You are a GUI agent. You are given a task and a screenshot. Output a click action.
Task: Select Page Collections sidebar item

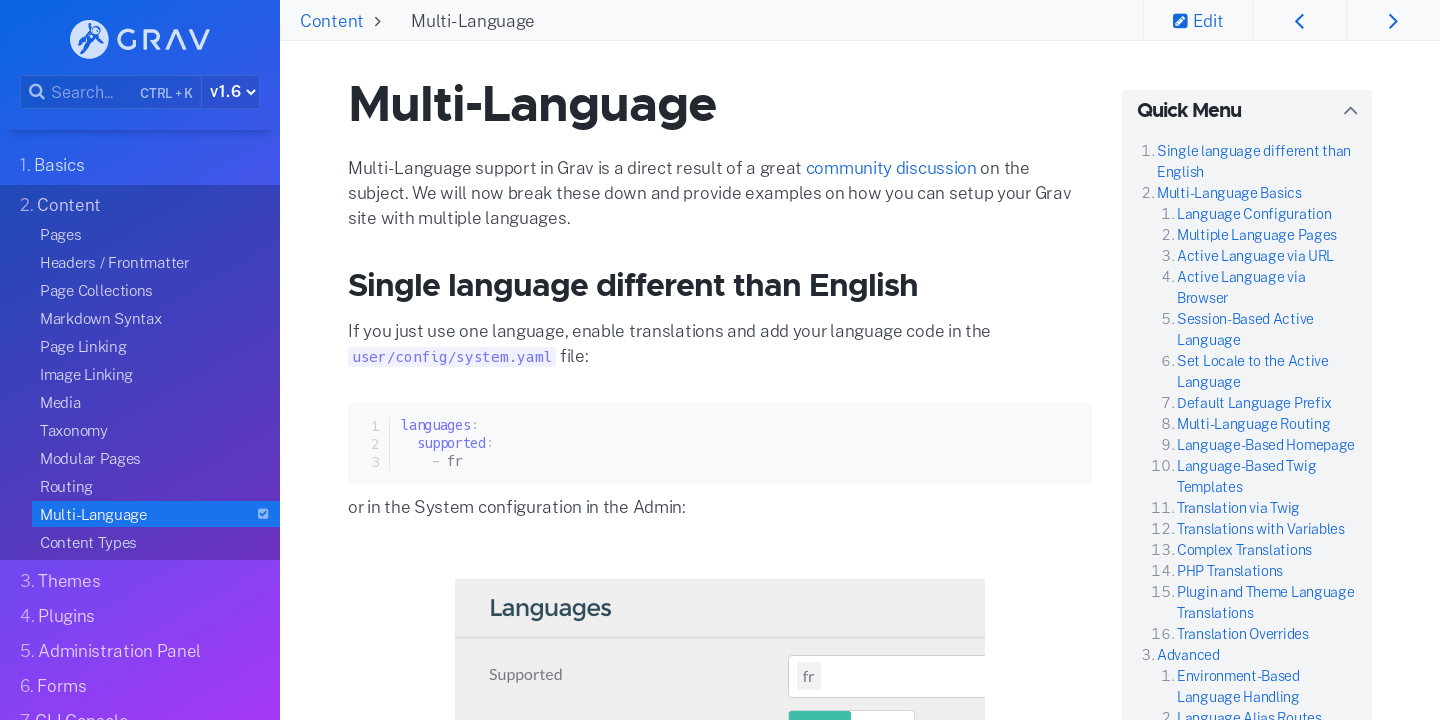96,291
